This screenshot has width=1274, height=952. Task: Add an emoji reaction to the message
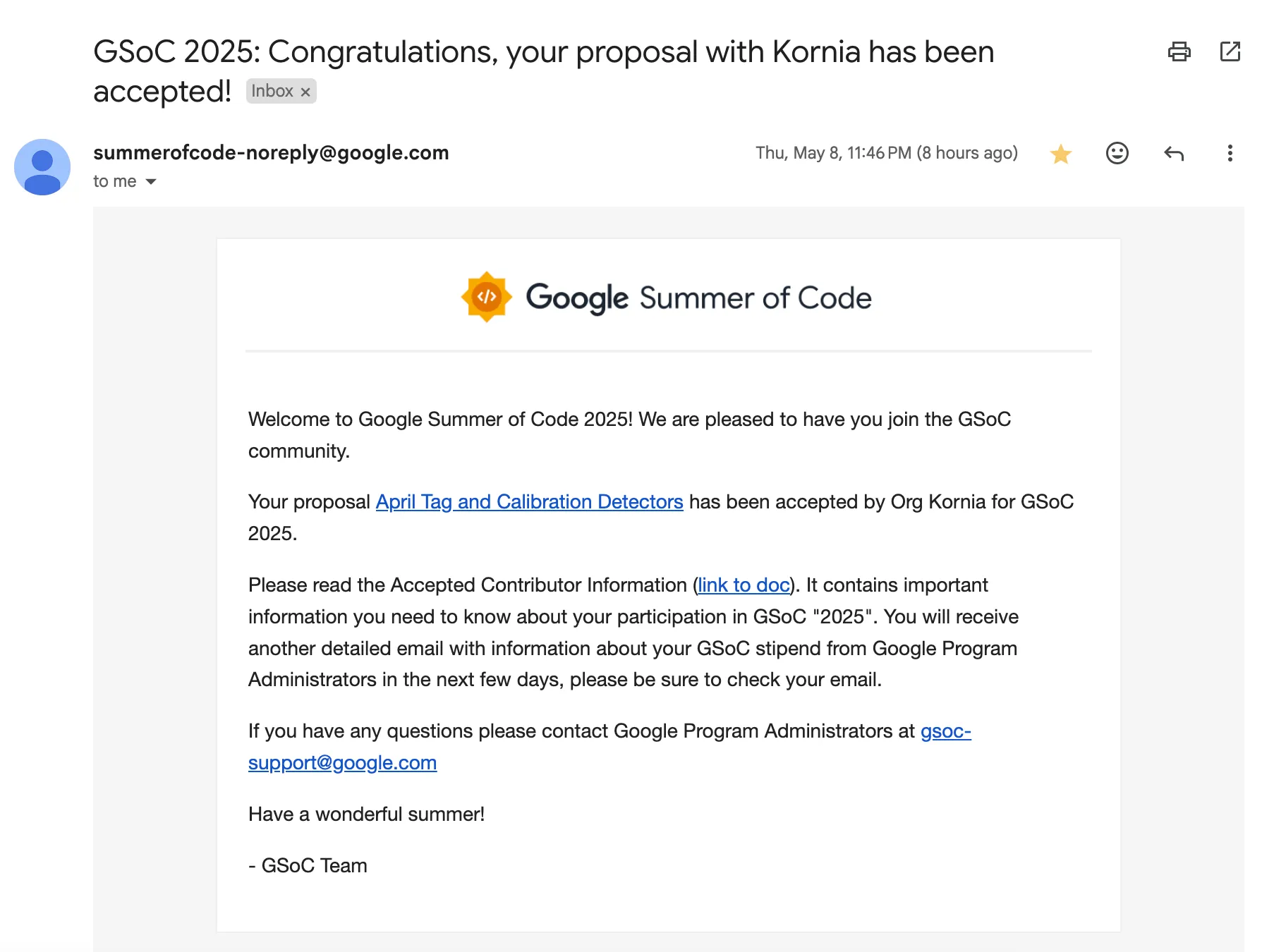tap(1117, 153)
